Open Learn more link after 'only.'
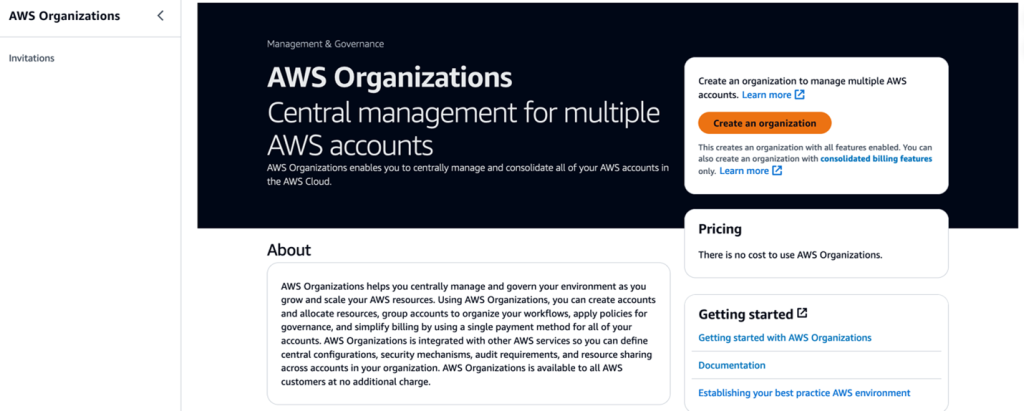1024x411 pixels. (744, 171)
